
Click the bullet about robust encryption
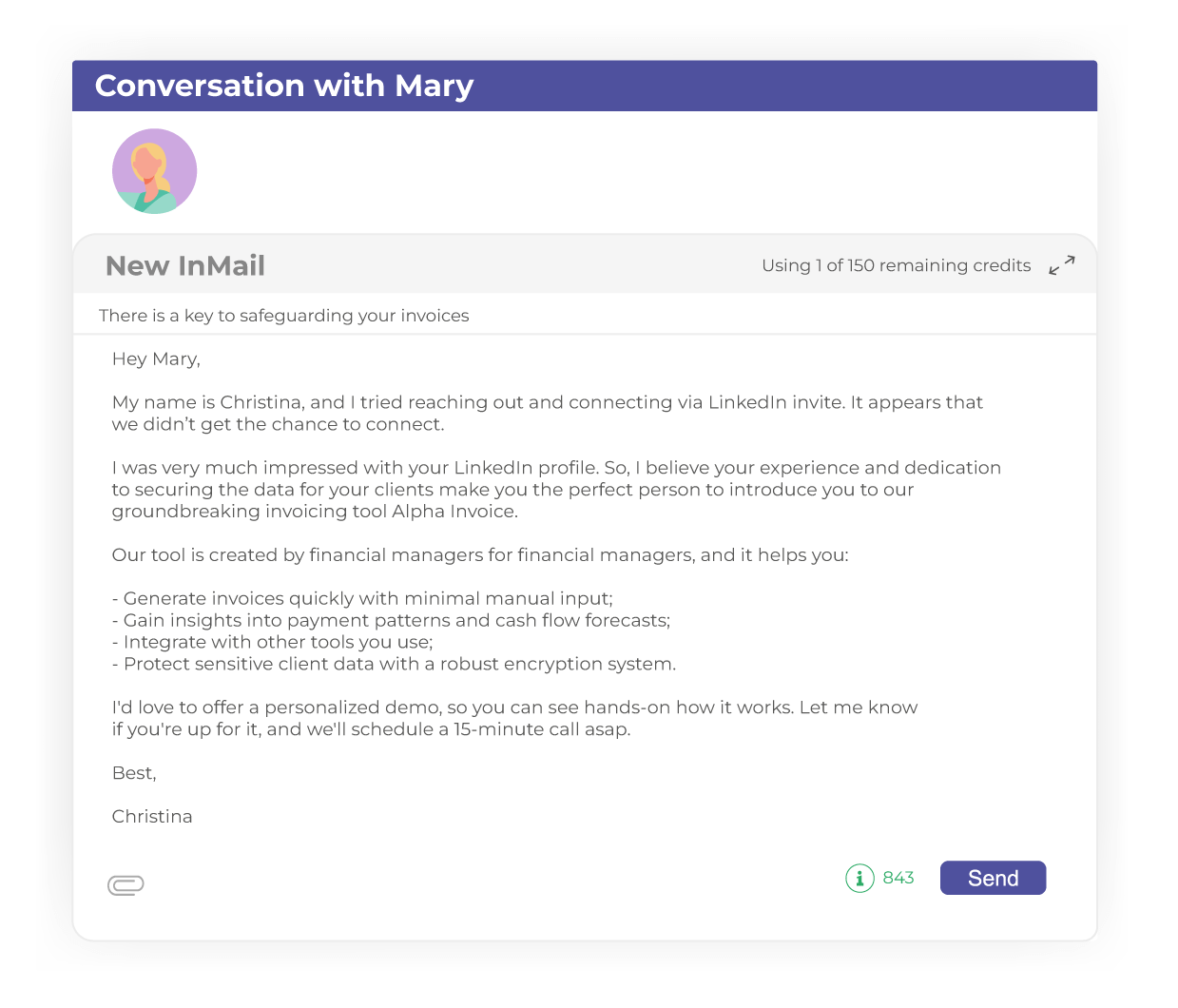[x=395, y=663]
